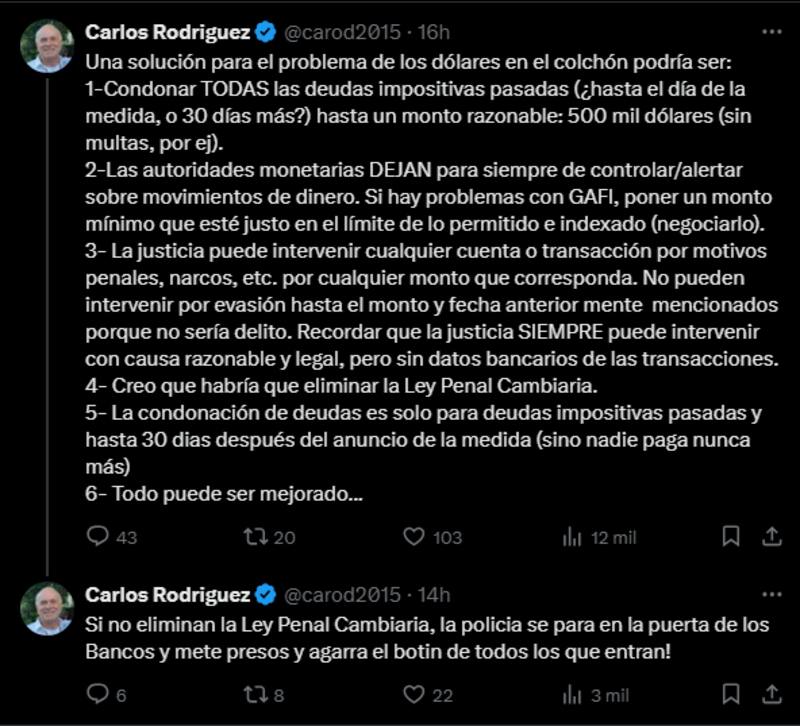Screen dimensions: 800x726
Task: Click the profile avatar on second tweet
Action: click(48, 608)
